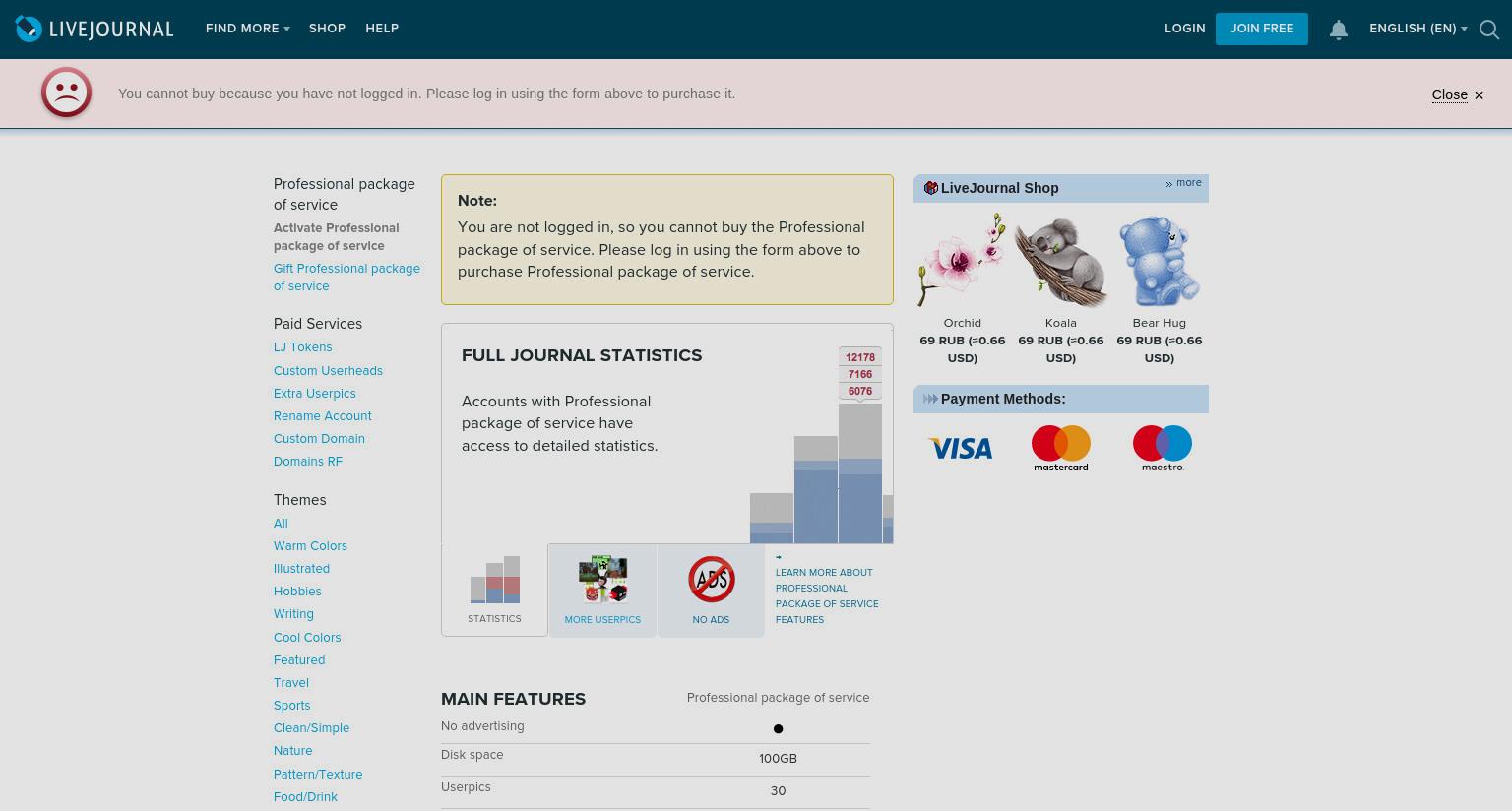Click the Maestro payment logo
The height and width of the screenshot is (811, 1512).
[1163, 448]
